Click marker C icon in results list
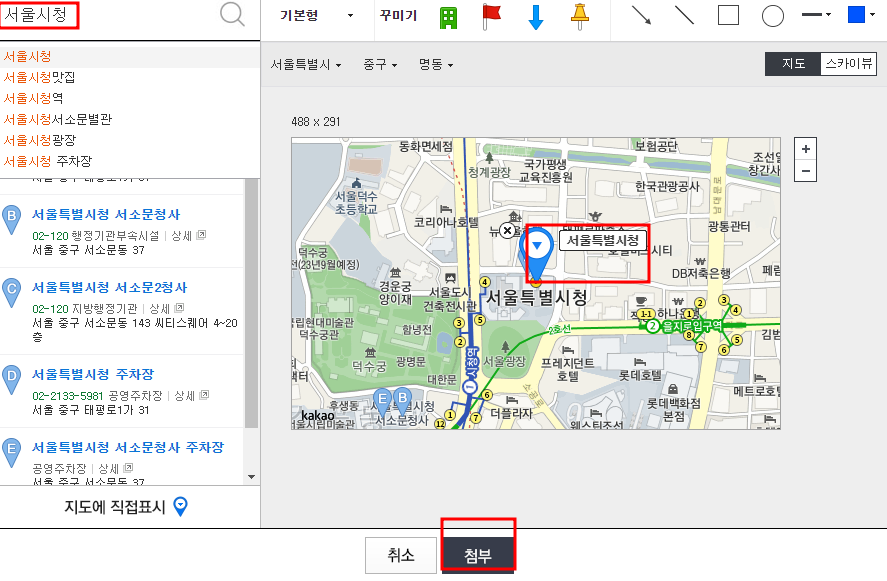Viewport: 887px width, 581px height. (11, 293)
